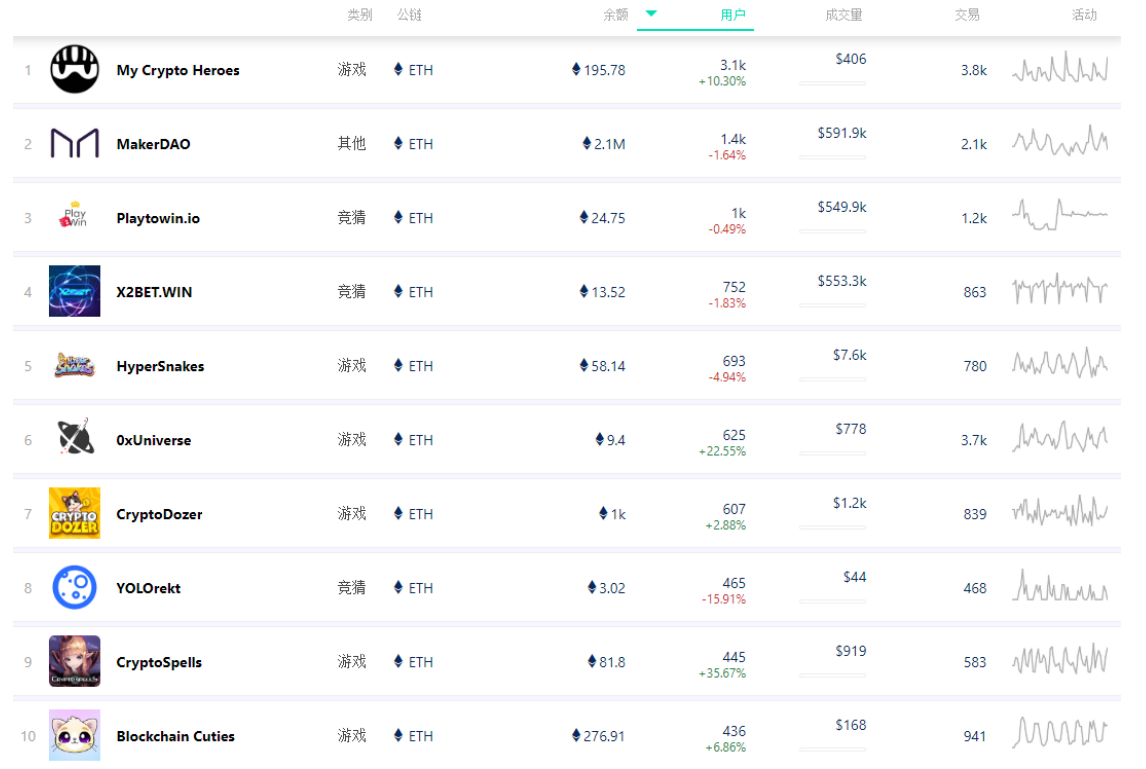
Task: Click the volume bar under $406
Action: click(x=832, y=83)
